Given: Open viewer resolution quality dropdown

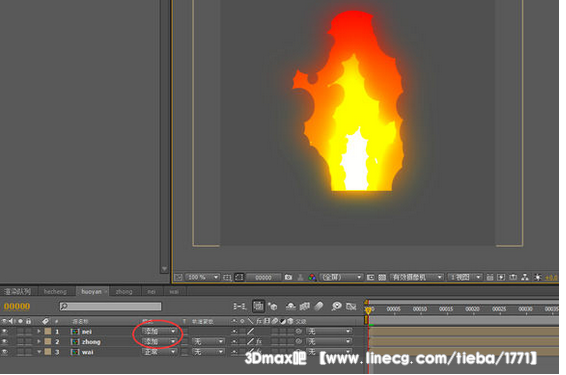Looking at the screenshot, I should click(x=341, y=277).
